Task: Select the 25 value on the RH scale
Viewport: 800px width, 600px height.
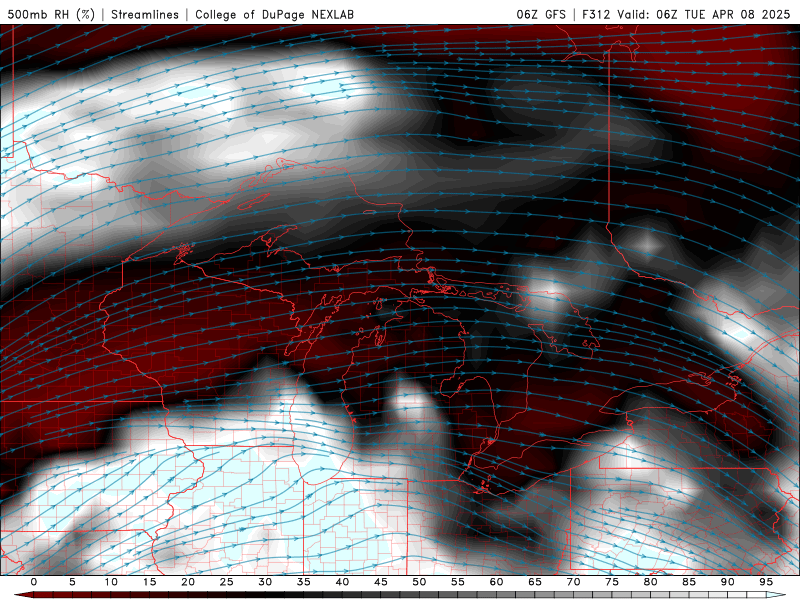Action: pos(227,582)
